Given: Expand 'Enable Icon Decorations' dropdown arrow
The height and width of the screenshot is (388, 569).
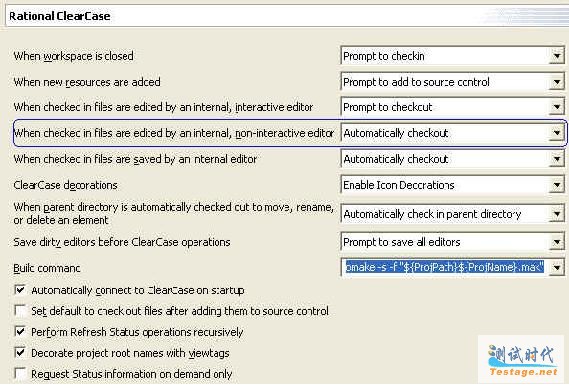Looking at the screenshot, I should 557,185.
